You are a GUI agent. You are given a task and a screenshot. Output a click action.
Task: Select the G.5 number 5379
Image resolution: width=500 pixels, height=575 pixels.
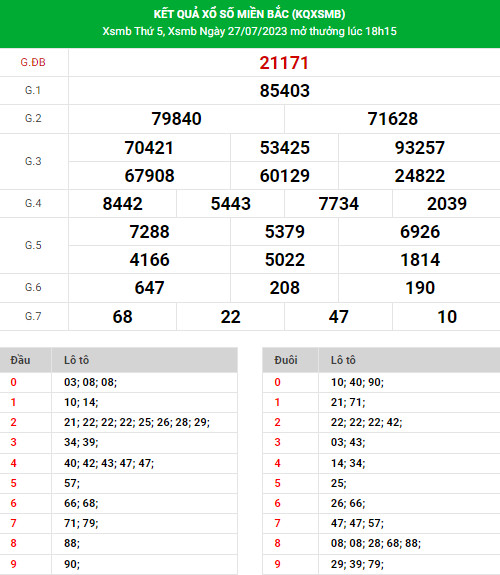(285, 232)
